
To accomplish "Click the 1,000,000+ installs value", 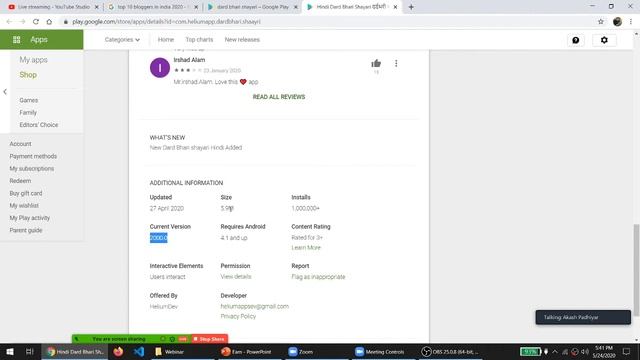I will [x=305, y=208].
